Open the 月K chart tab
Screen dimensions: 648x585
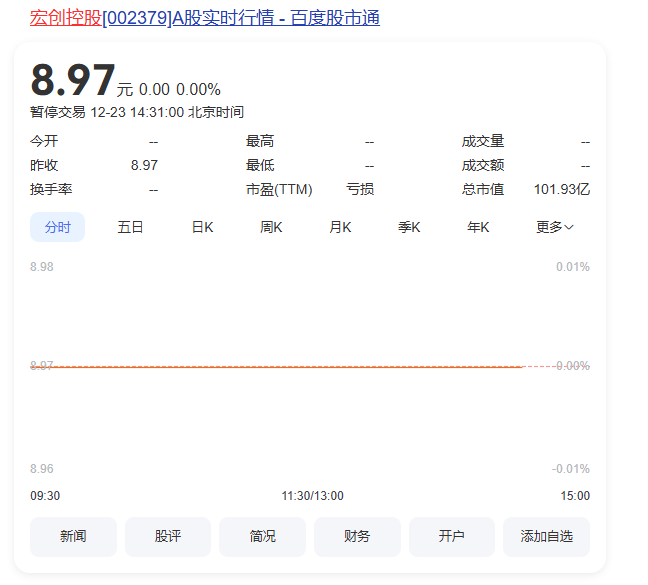tap(340, 227)
